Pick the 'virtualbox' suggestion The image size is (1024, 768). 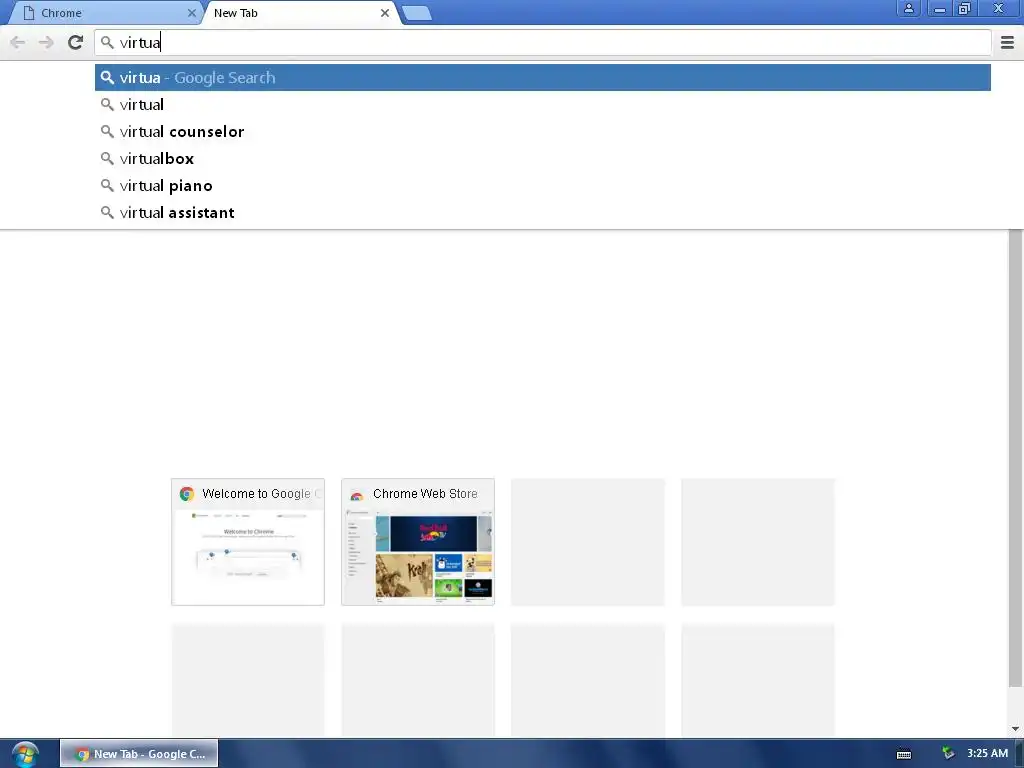[543, 159]
